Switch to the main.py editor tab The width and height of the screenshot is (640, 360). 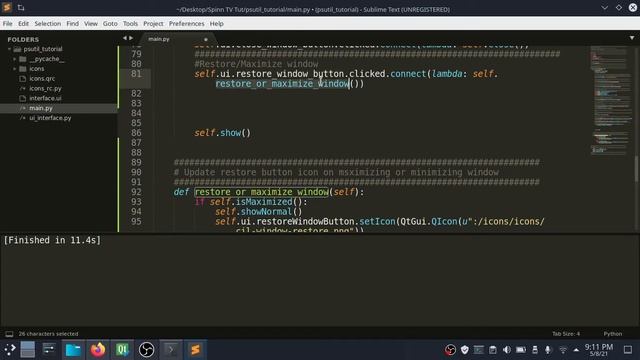coord(159,39)
